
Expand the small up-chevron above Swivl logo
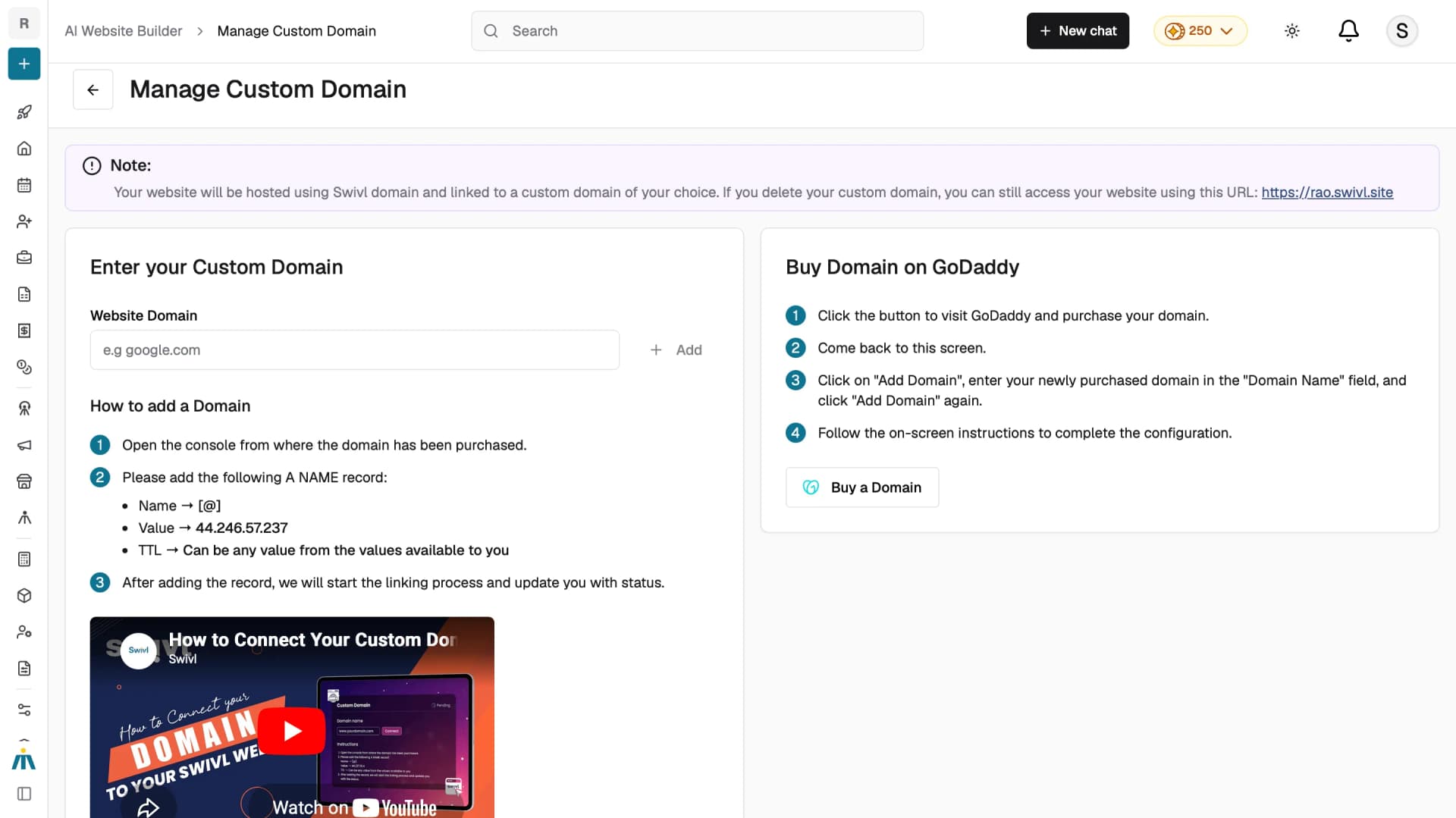(x=24, y=739)
